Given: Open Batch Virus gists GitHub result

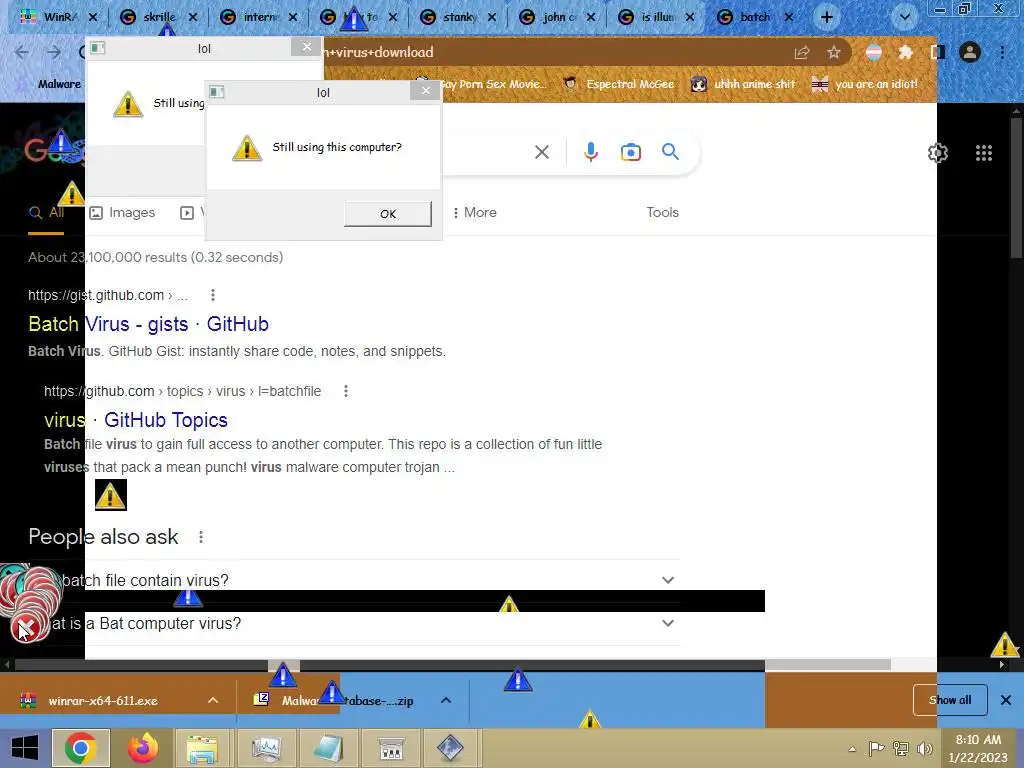Looking at the screenshot, I should (148, 325).
